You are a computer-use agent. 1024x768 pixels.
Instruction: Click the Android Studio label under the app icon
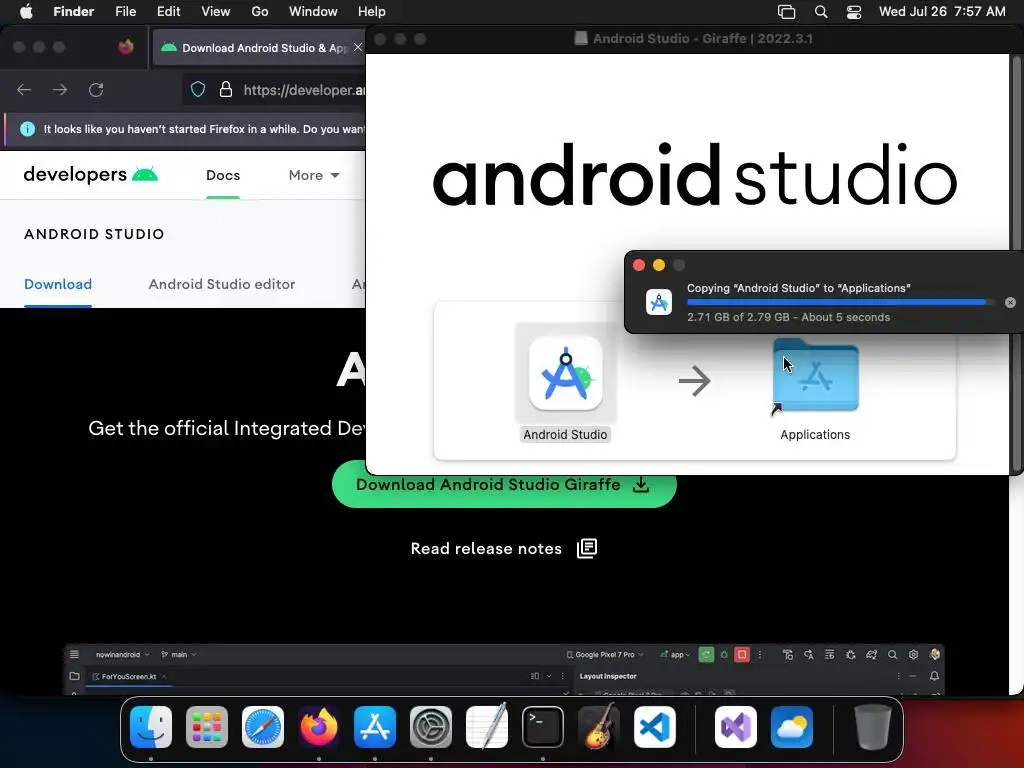pos(565,435)
